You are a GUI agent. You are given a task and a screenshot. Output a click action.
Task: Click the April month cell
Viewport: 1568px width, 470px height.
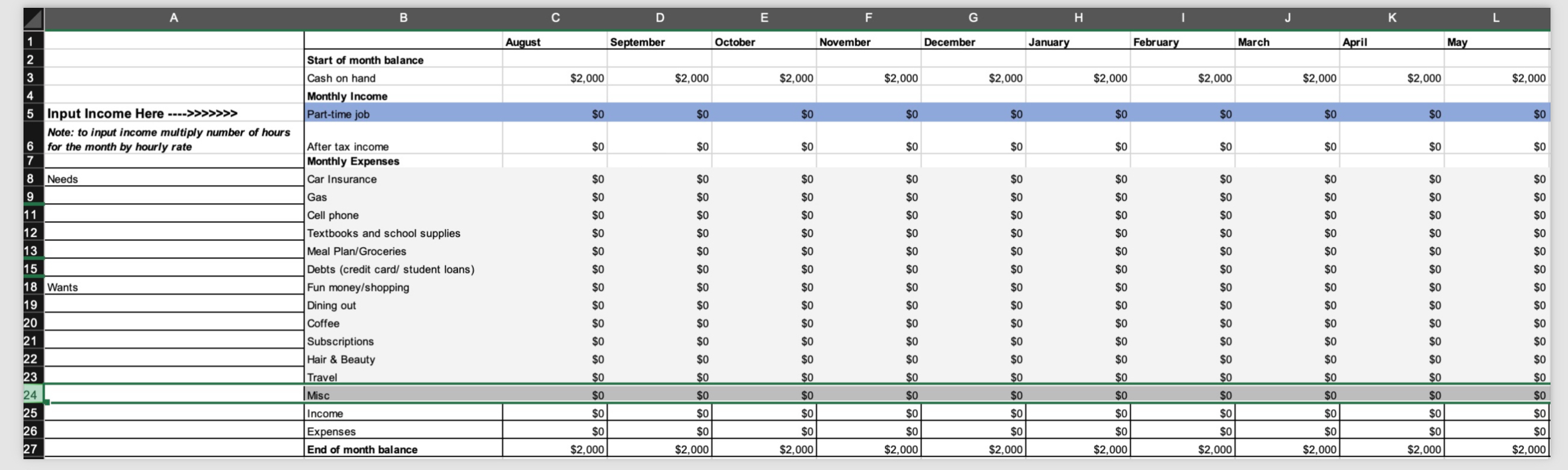(1392, 42)
